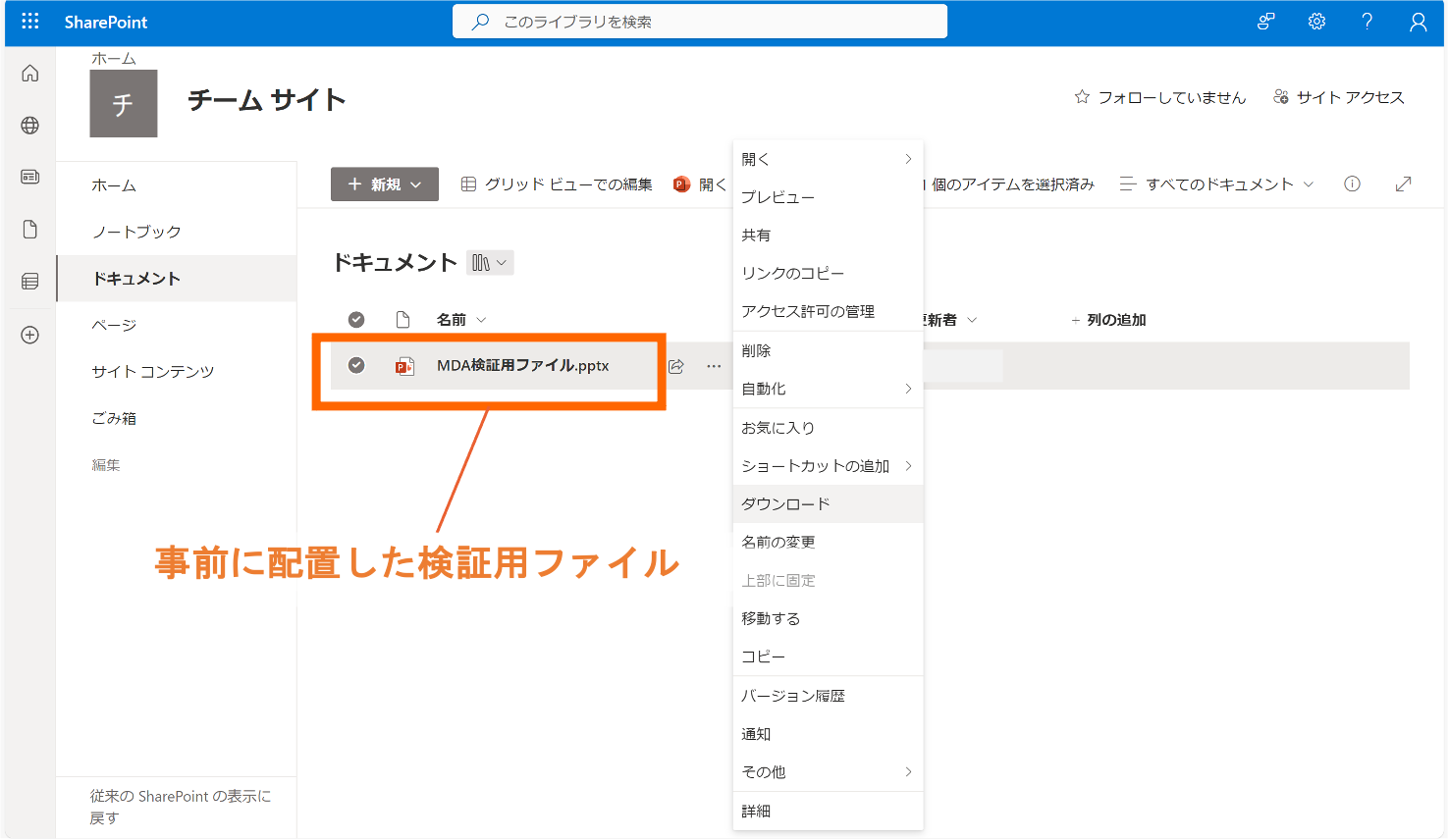The height and width of the screenshot is (840, 1448).
Task: Choose バージョン履歴 in the context menu
Action: pos(793,696)
